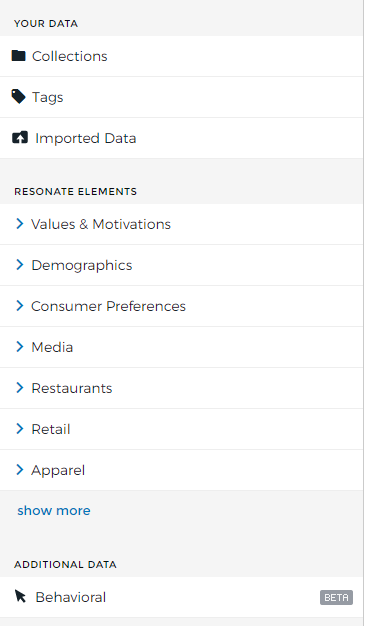Image resolution: width=370 pixels, height=626 pixels.
Task: Click the Imported Data upload icon
Action: point(20,138)
